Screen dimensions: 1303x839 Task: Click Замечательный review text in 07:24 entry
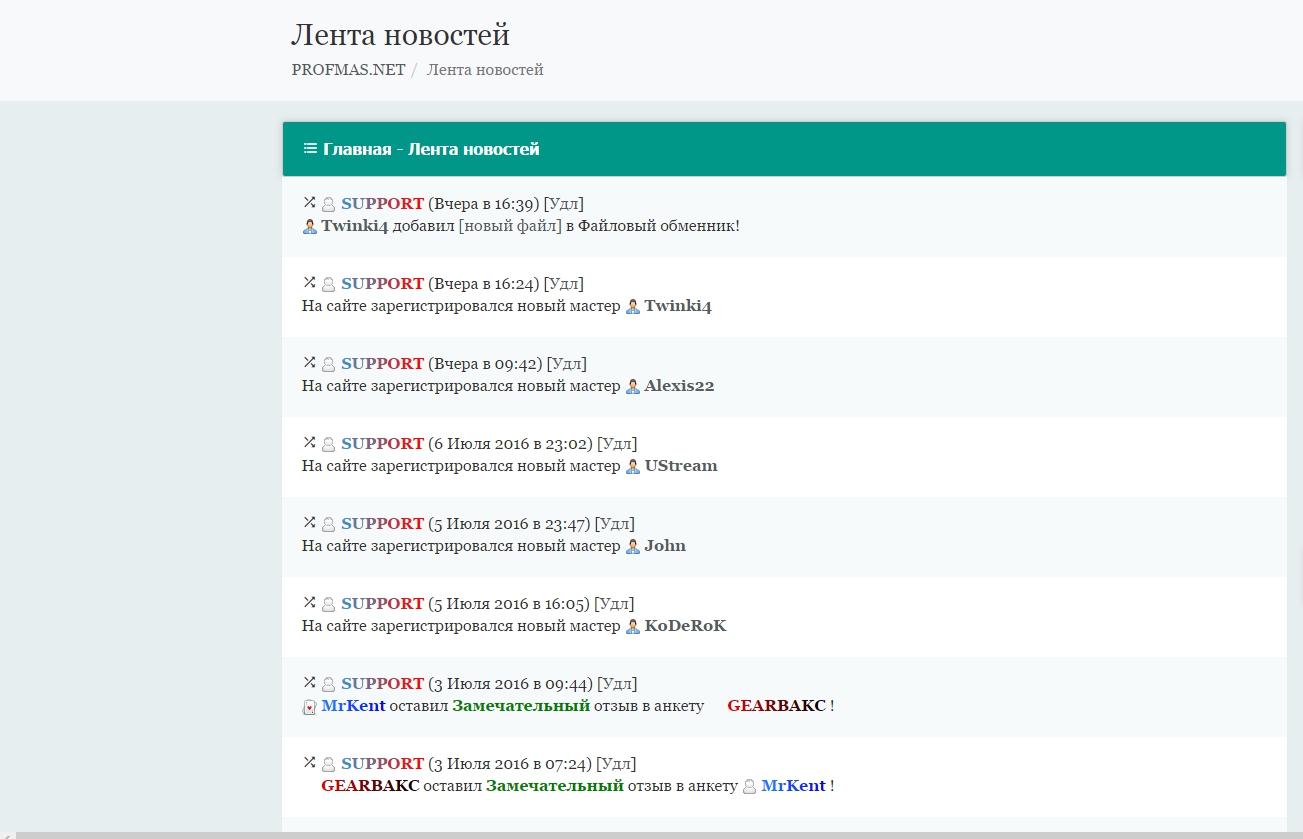[555, 786]
